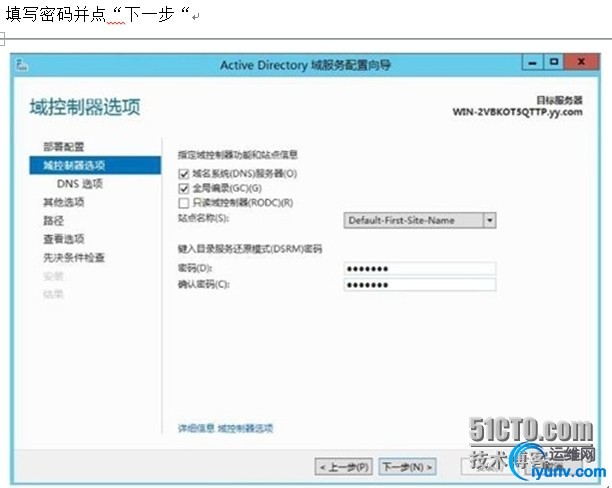Select the 部署配置 step in sidebar
612x488 pixels.
click(x=63, y=147)
